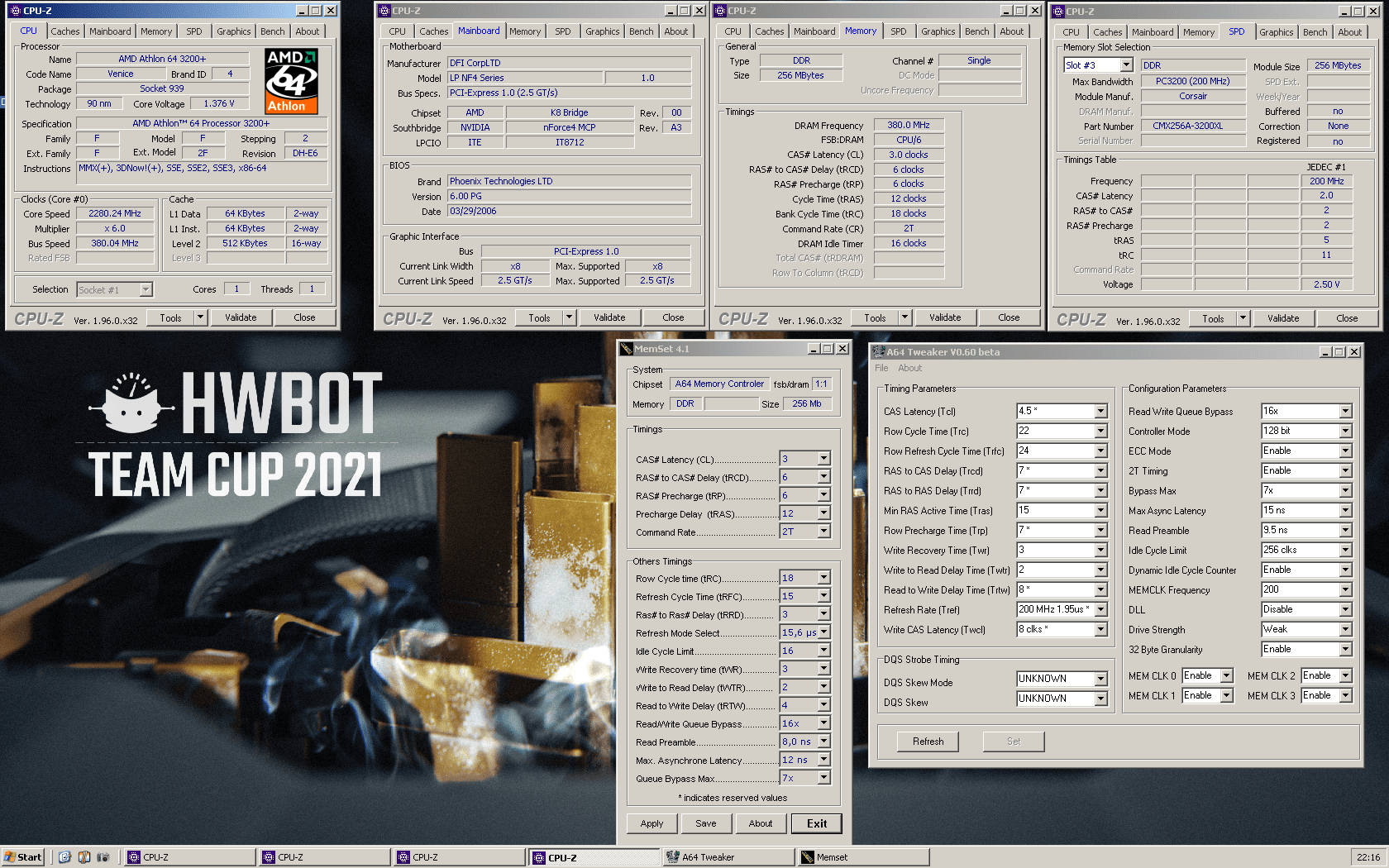This screenshot has height=868, width=1389.
Task: Open Graphics tab in CPU-Z Memory window
Action: 938,31
